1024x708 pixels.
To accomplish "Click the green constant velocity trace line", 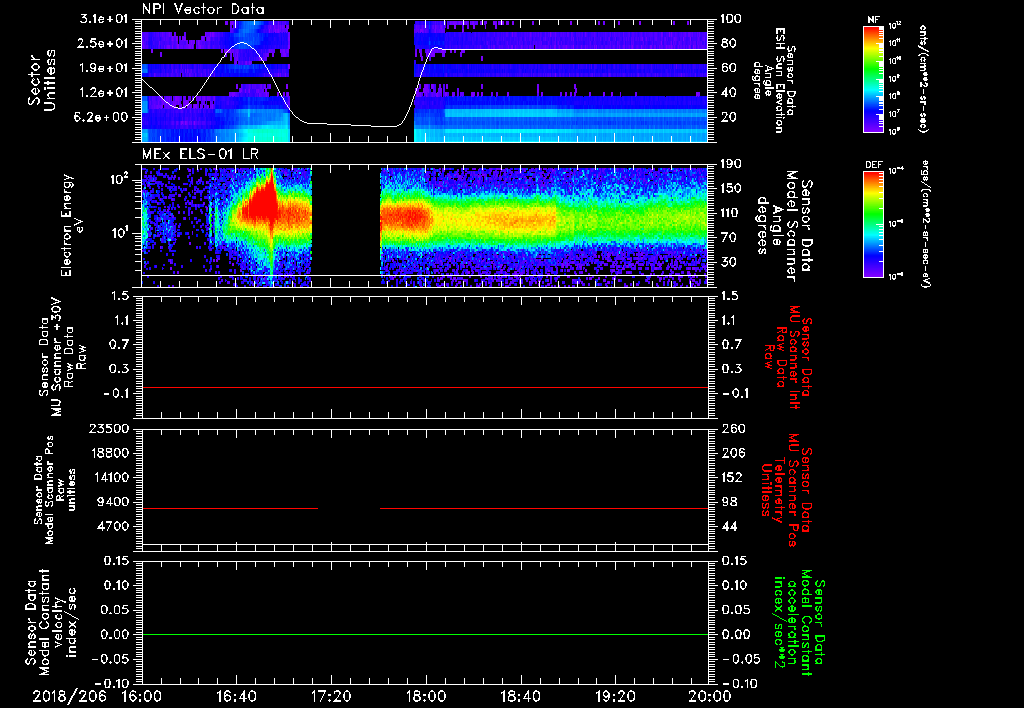I will tap(425, 634).
